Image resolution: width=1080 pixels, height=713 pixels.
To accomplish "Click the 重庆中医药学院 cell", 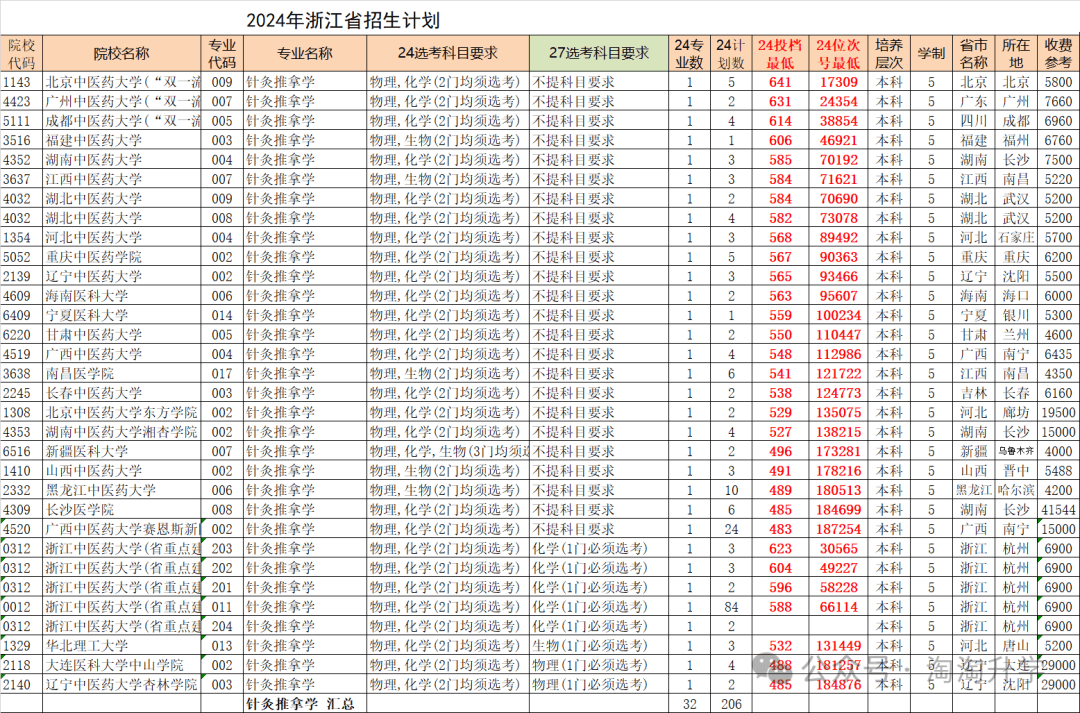I will (x=122, y=257).
